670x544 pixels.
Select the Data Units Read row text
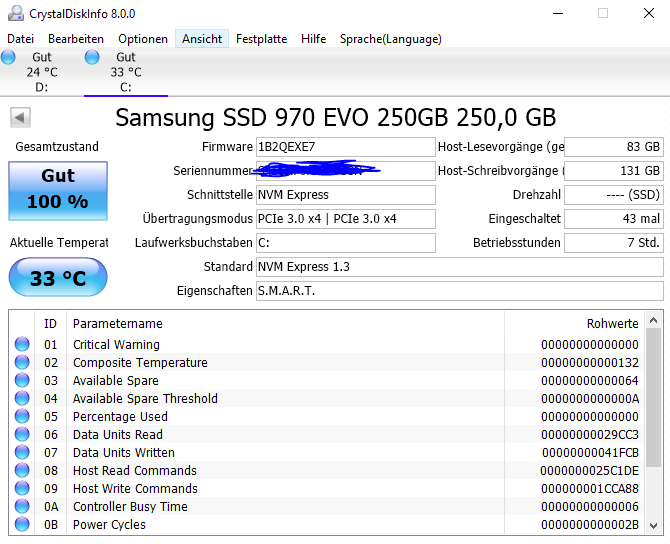tap(118, 434)
